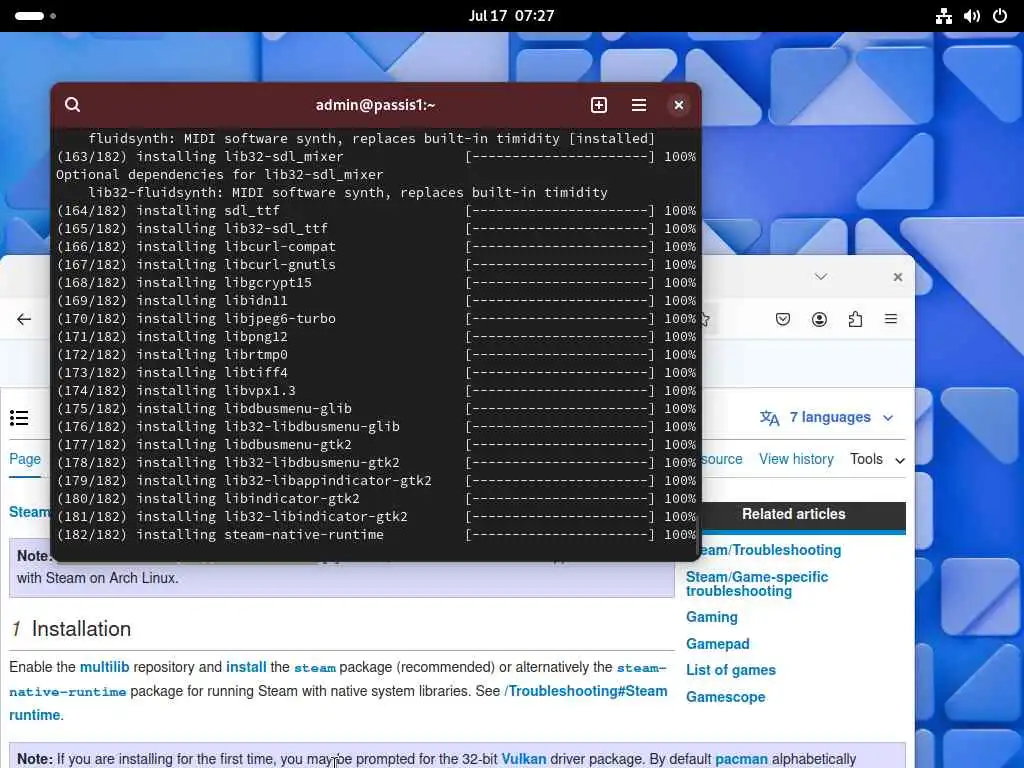The width and height of the screenshot is (1024, 768).
Task: Click the steam-native-runtime install line
Action: pyautogui.click(x=376, y=534)
